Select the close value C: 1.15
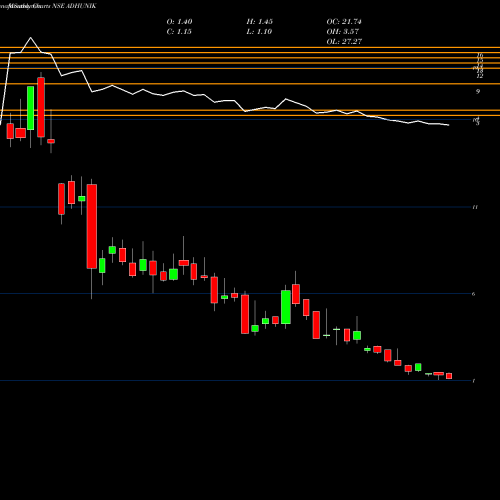500x500 pixels. [179, 32]
